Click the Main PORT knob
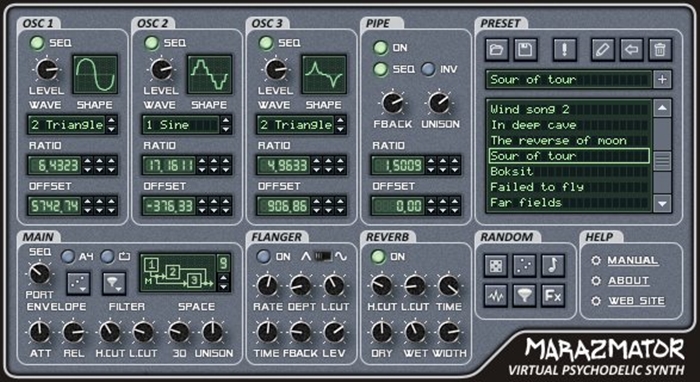This screenshot has height=382, width=700. tap(40, 273)
